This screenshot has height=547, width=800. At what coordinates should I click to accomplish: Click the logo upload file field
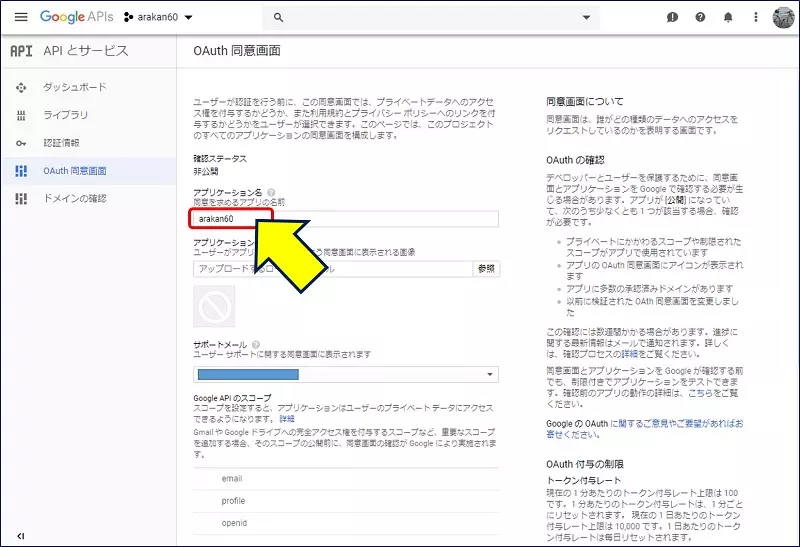click(333, 269)
